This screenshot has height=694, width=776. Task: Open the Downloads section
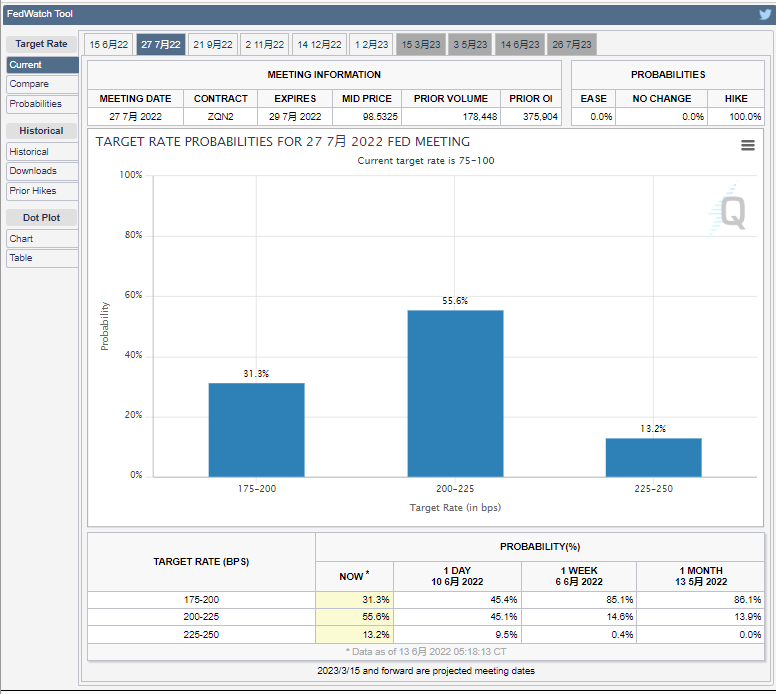tap(33, 171)
